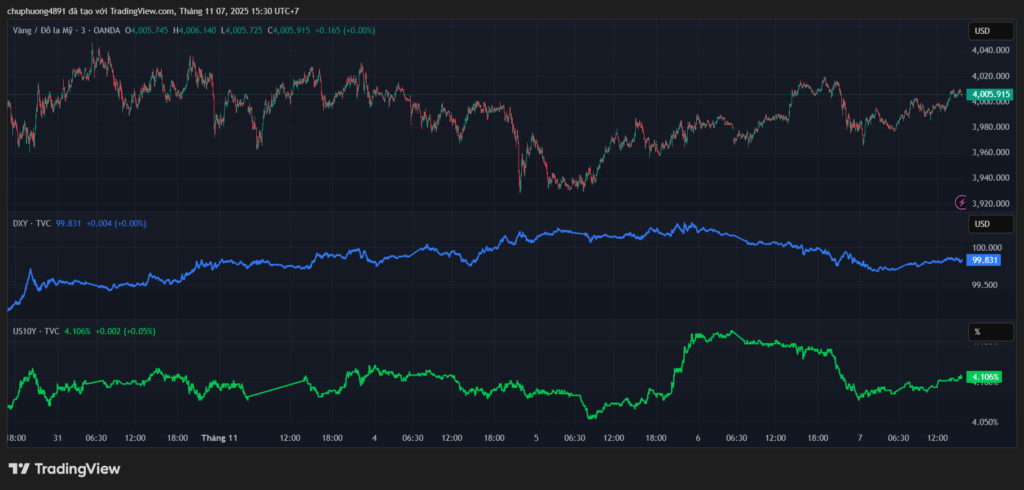The height and width of the screenshot is (490, 1024).
Task: Click the 31 date marker on time axis
Action: point(58,438)
